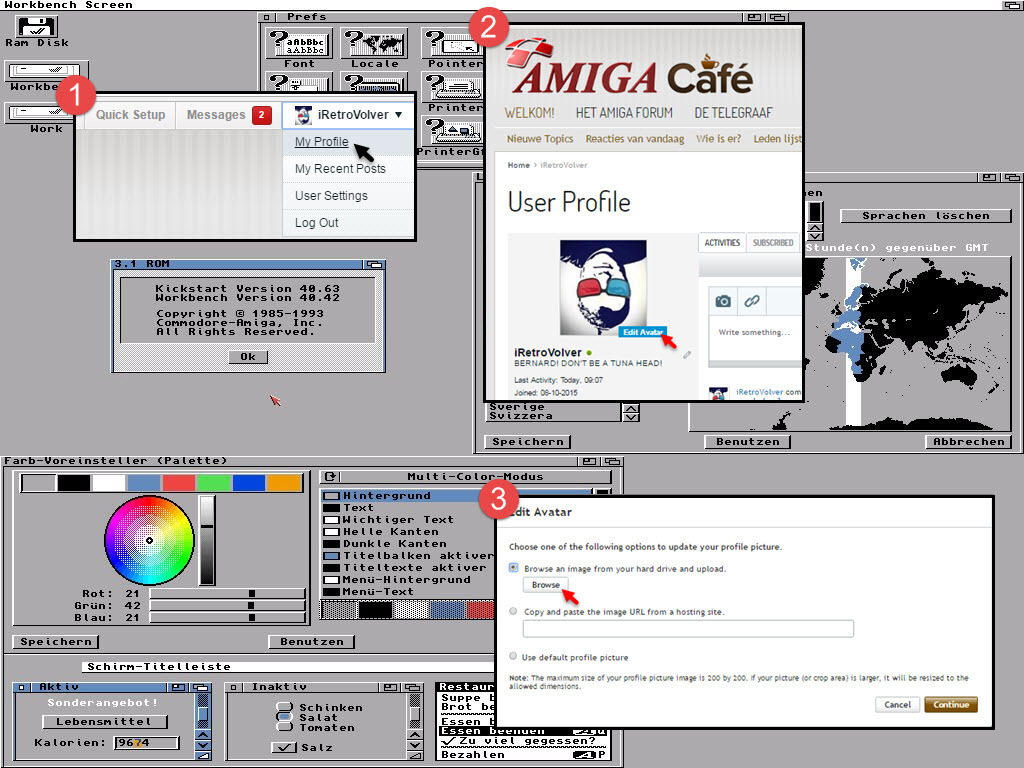Click the link chain icon in profile
1024x768 pixels.
coord(752,301)
